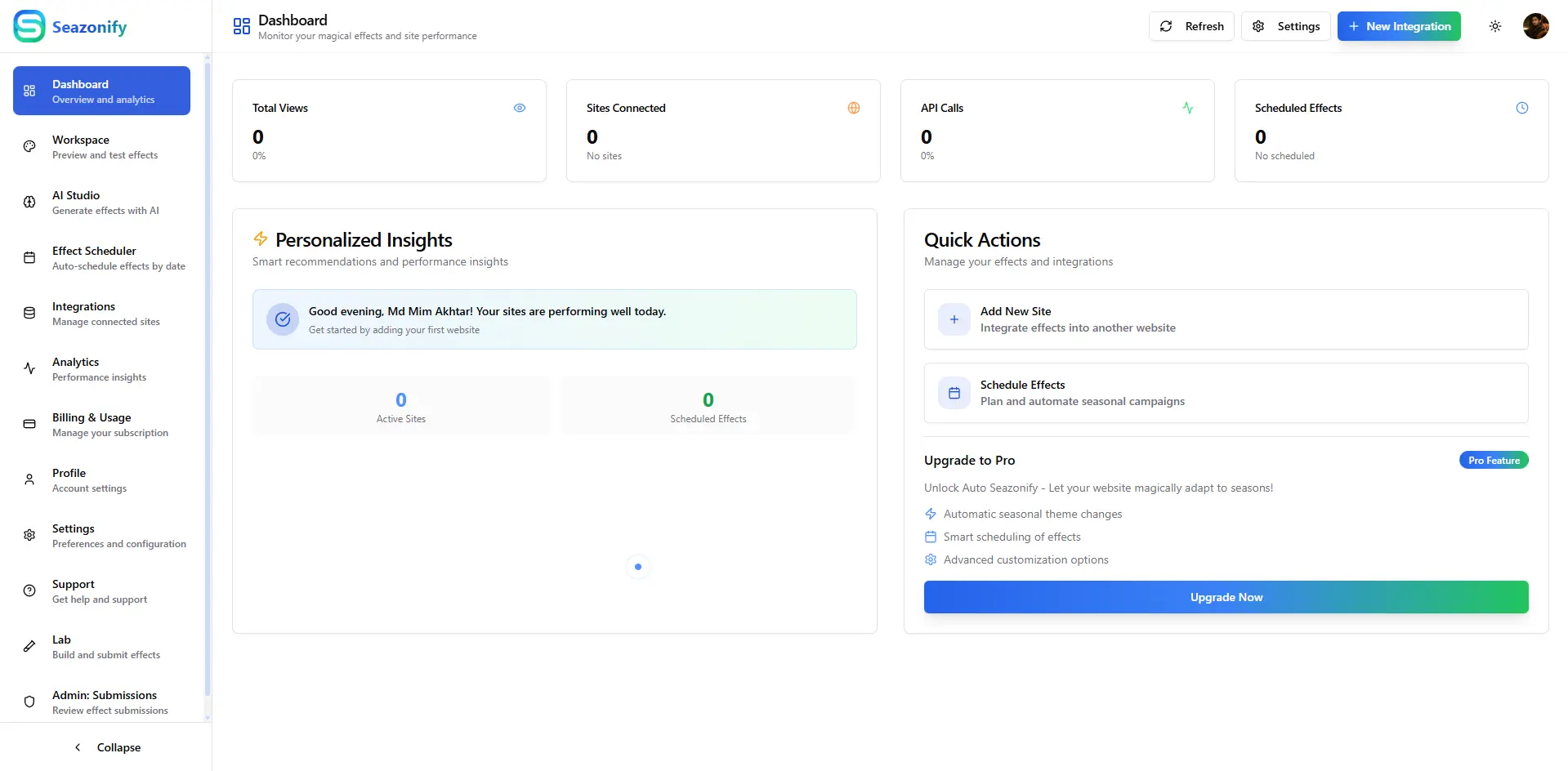1568x771 pixels.
Task: Click the Dashboard grid icon in sidebar
Action: [29, 91]
